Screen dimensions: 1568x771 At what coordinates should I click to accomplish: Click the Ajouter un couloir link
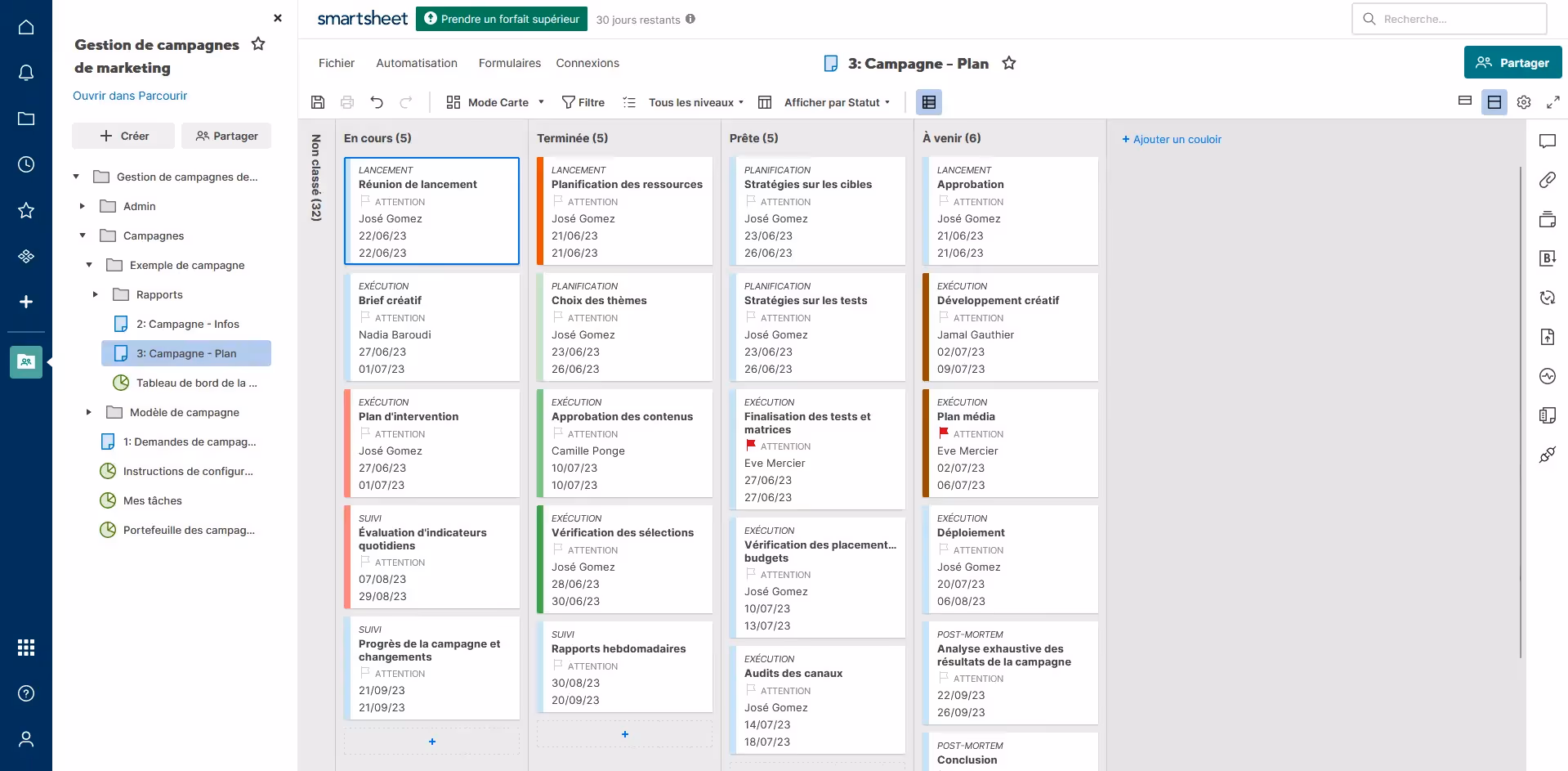pos(1172,139)
